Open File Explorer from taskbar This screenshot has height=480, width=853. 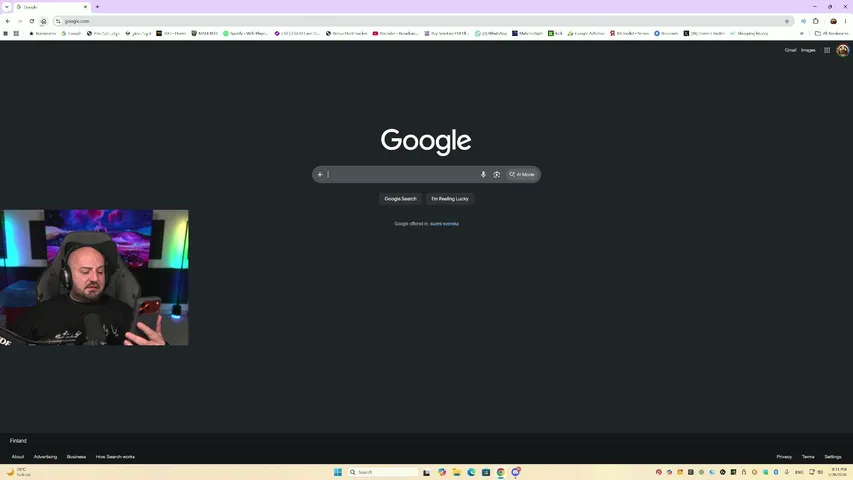(456, 472)
